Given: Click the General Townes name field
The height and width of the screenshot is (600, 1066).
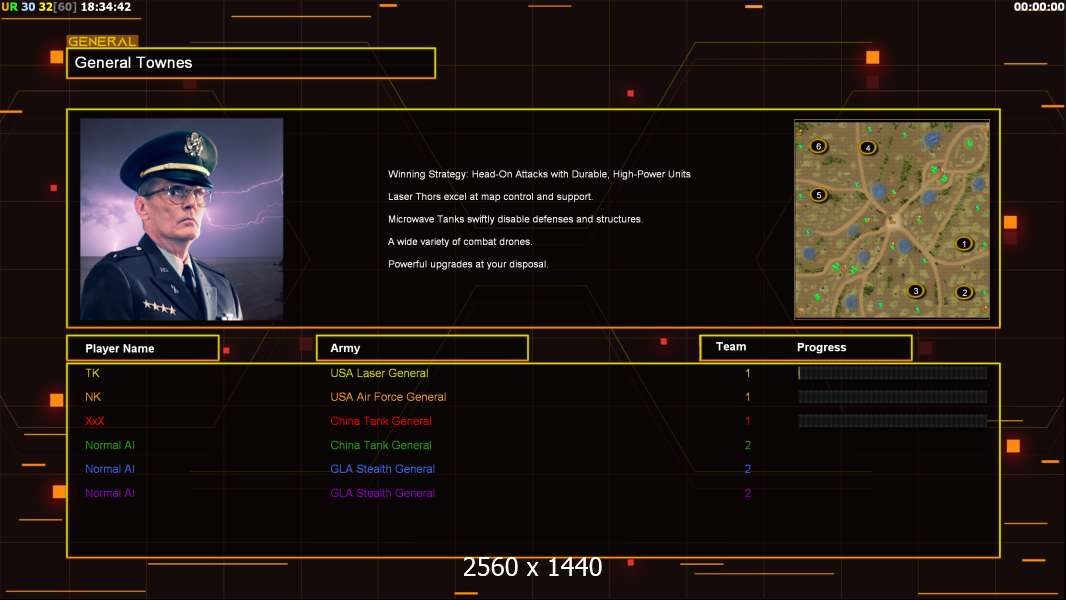Looking at the screenshot, I should coord(251,63).
